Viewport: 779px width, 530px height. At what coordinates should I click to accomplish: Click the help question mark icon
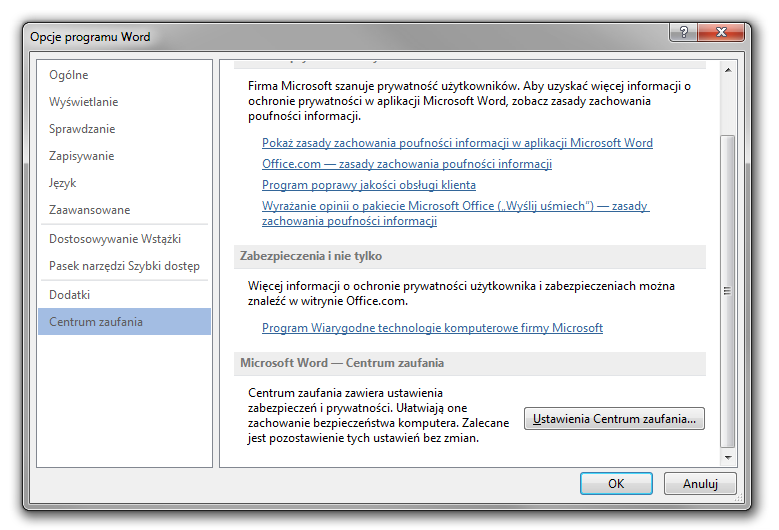tap(684, 32)
